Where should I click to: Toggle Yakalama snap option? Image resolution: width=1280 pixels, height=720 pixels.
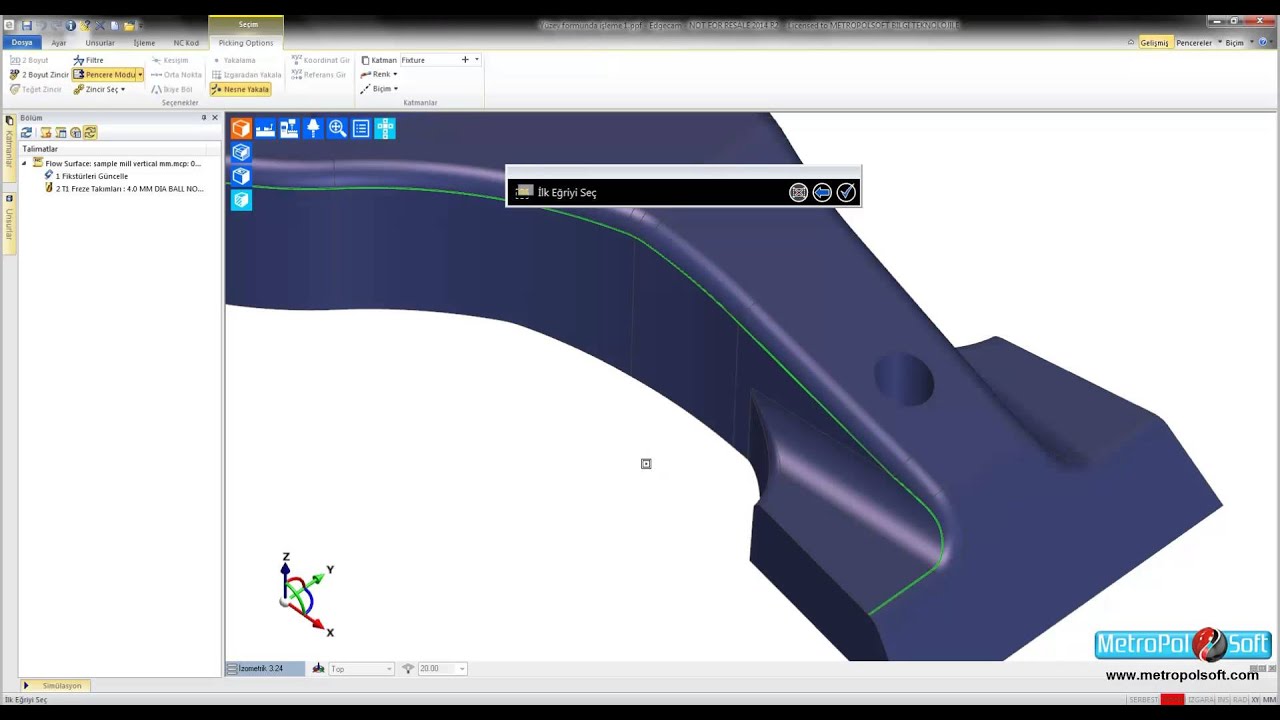(234, 60)
